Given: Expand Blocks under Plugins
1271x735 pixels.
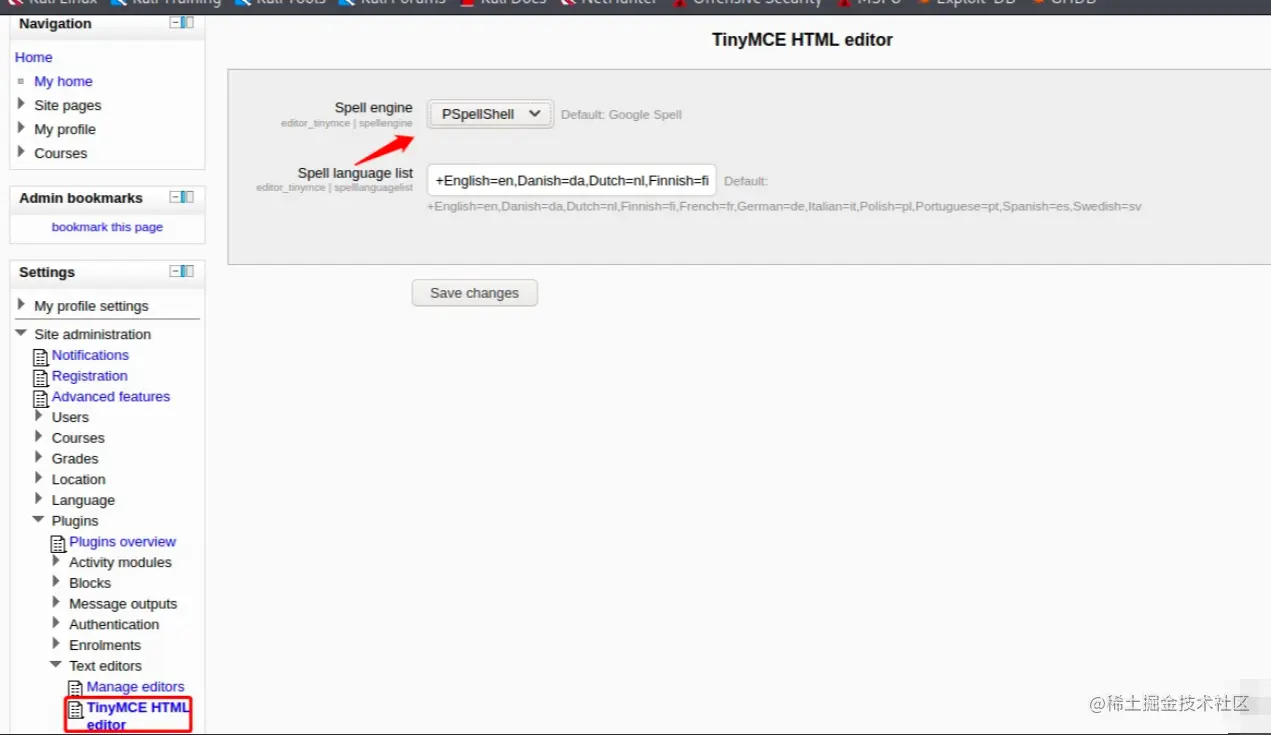Looking at the screenshot, I should pyautogui.click(x=57, y=582).
